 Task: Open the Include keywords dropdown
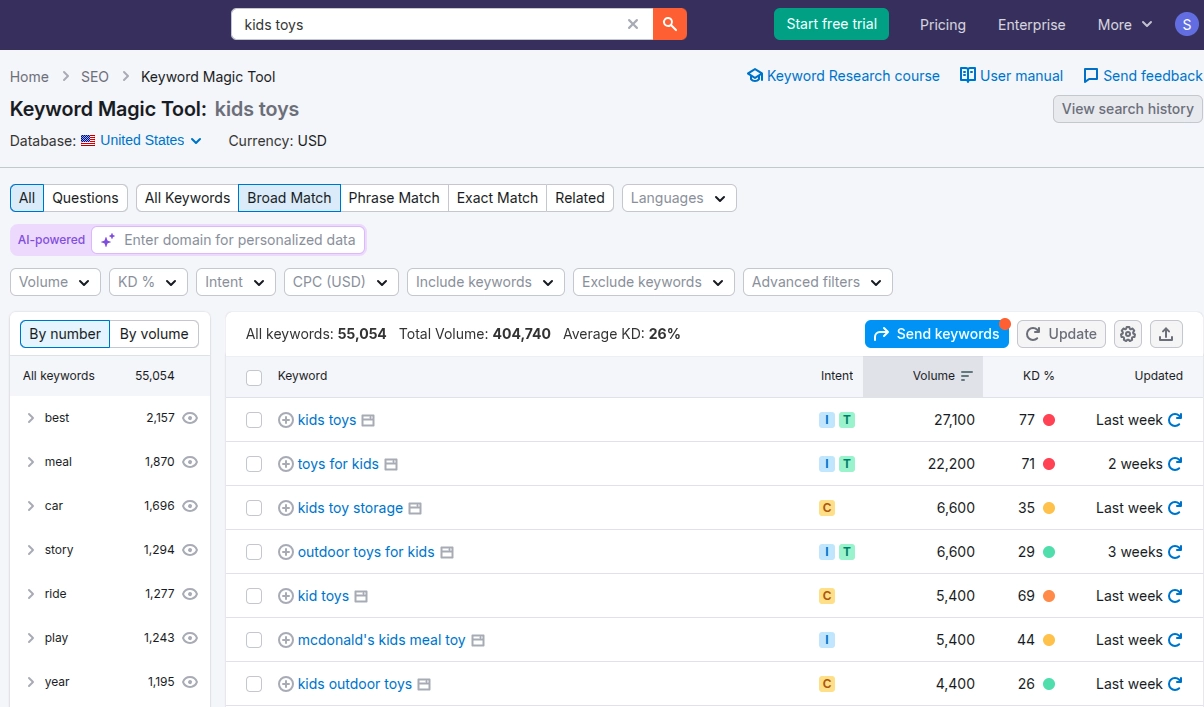point(486,282)
